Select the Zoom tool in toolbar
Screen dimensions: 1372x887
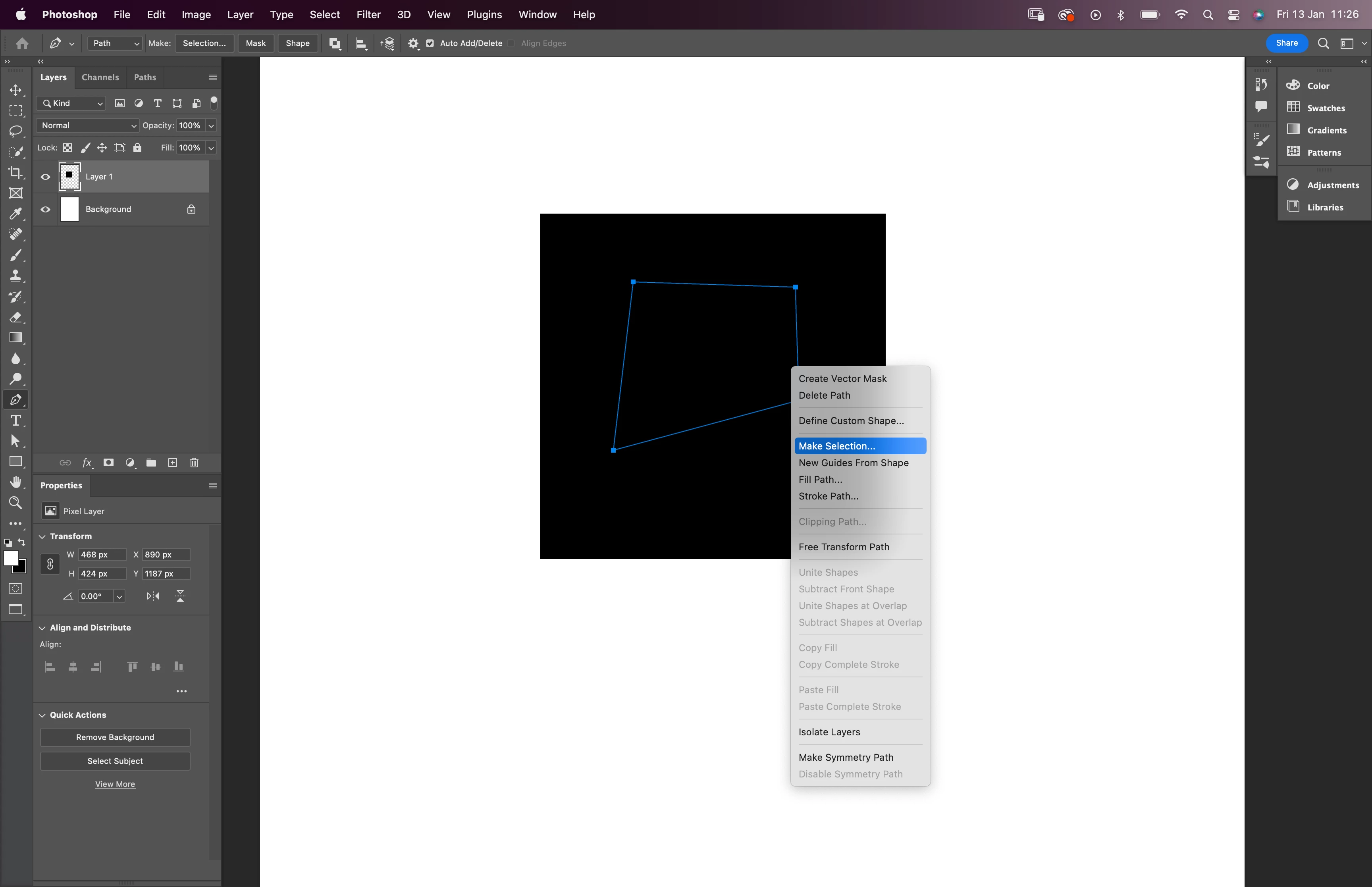pos(15,503)
